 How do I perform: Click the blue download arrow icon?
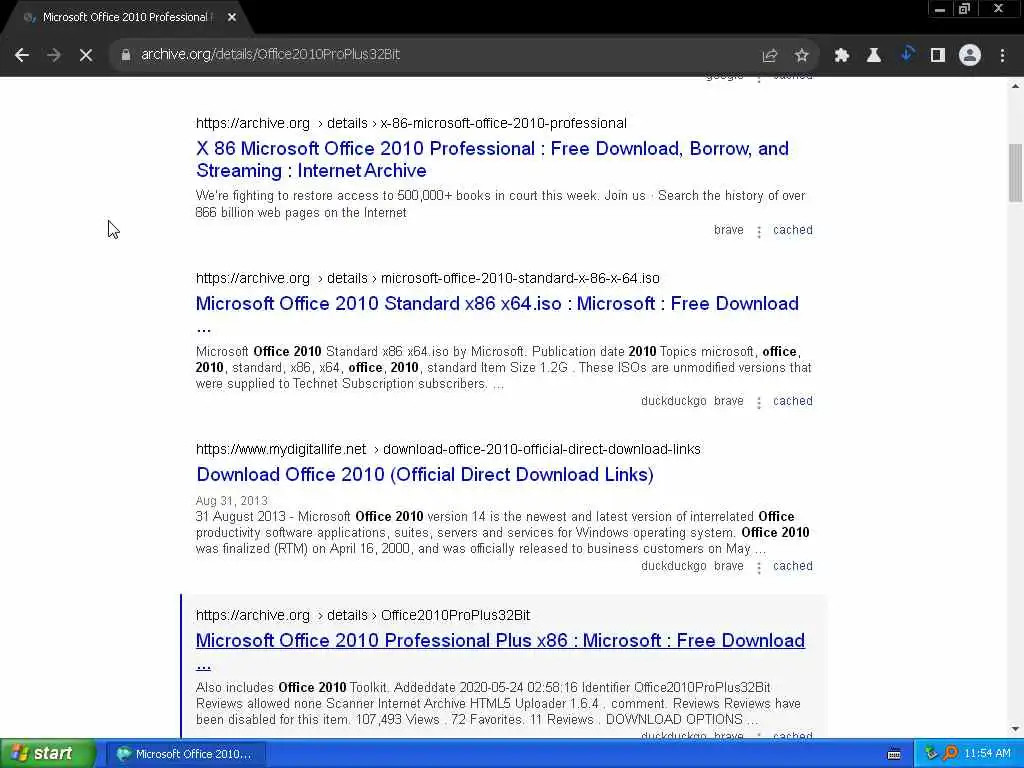[x=906, y=54]
